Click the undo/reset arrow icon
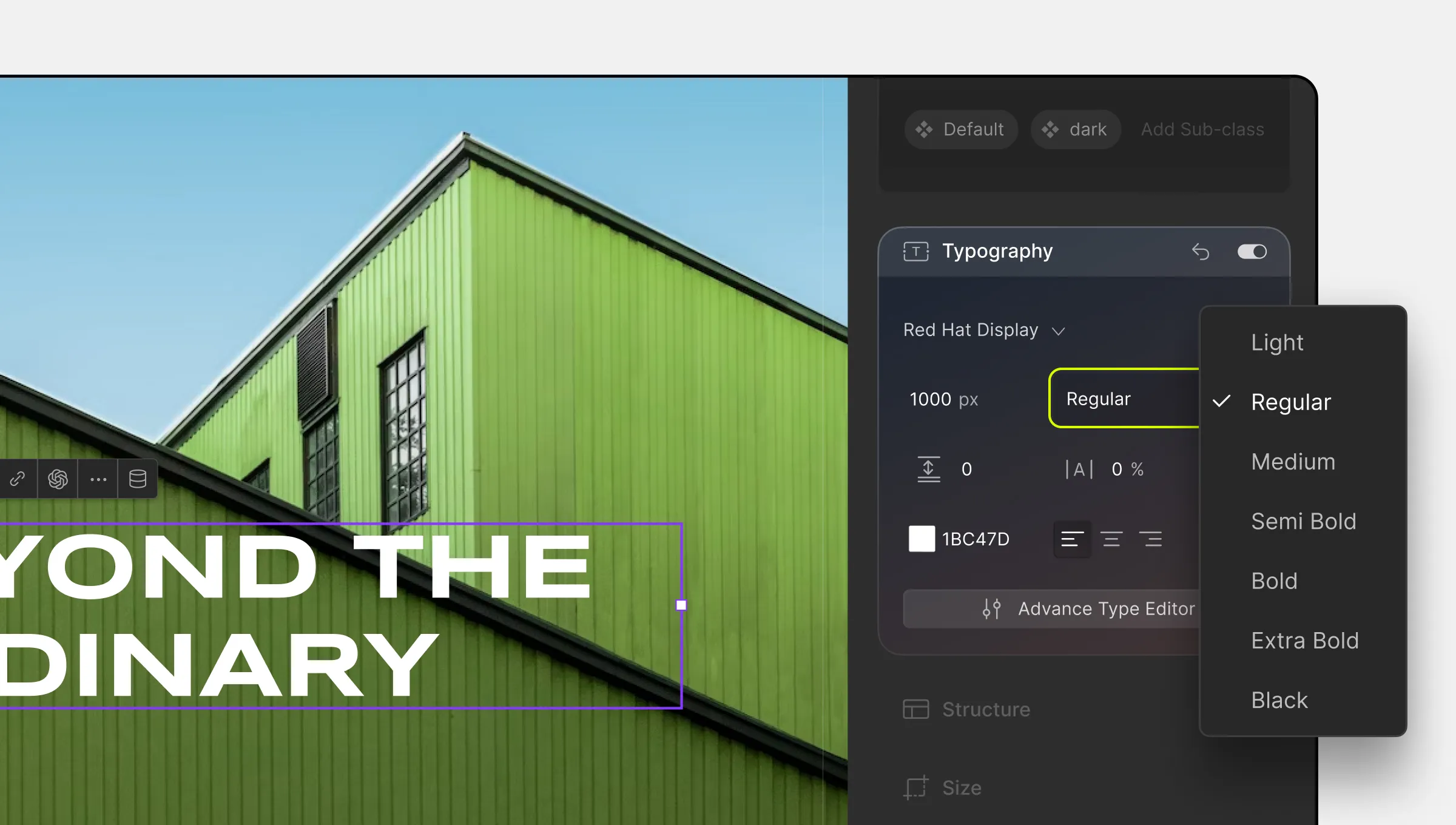Screen dimensions: 1456x825 pos(1201,251)
